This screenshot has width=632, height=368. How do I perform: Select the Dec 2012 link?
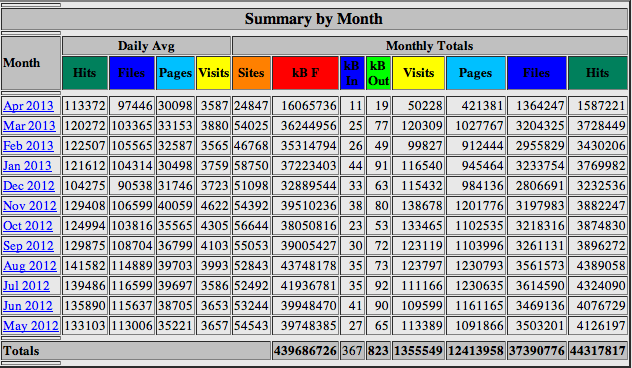(x=29, y=185)
